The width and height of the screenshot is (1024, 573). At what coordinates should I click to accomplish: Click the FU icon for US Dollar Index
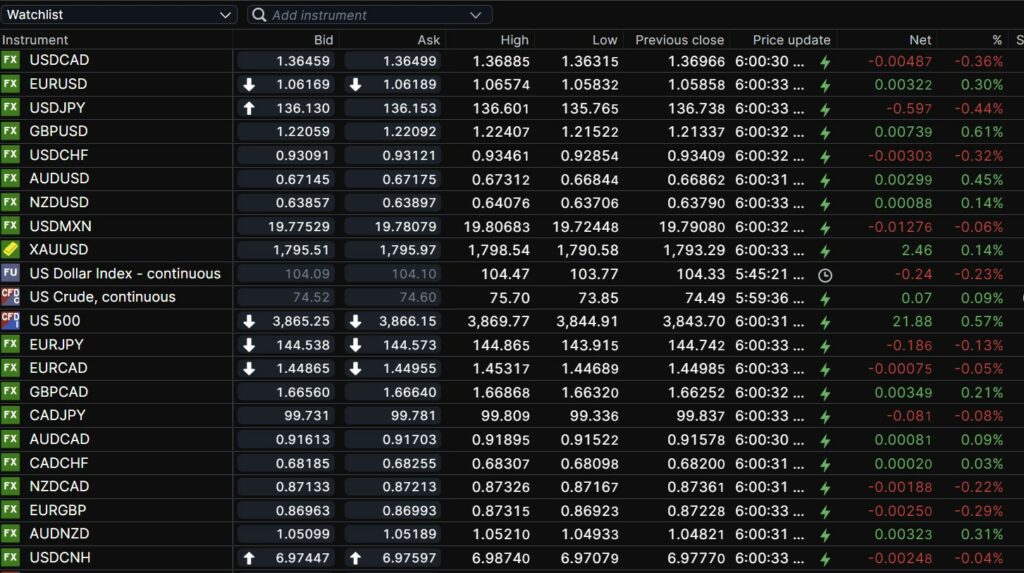pos(10,273)
